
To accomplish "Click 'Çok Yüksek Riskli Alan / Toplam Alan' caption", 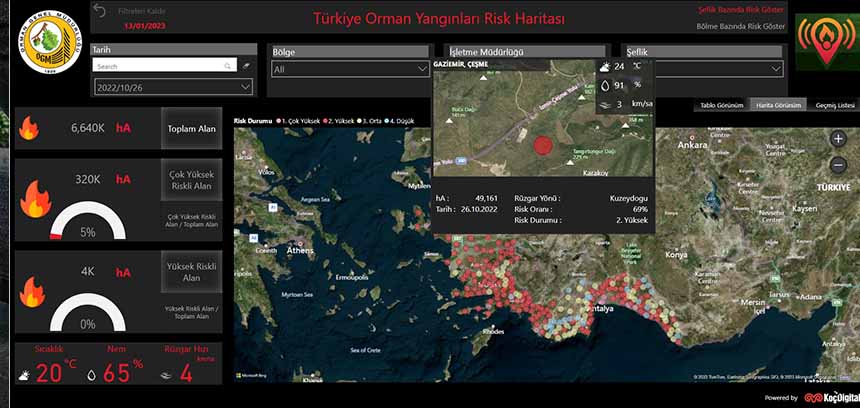I will 192,220.
